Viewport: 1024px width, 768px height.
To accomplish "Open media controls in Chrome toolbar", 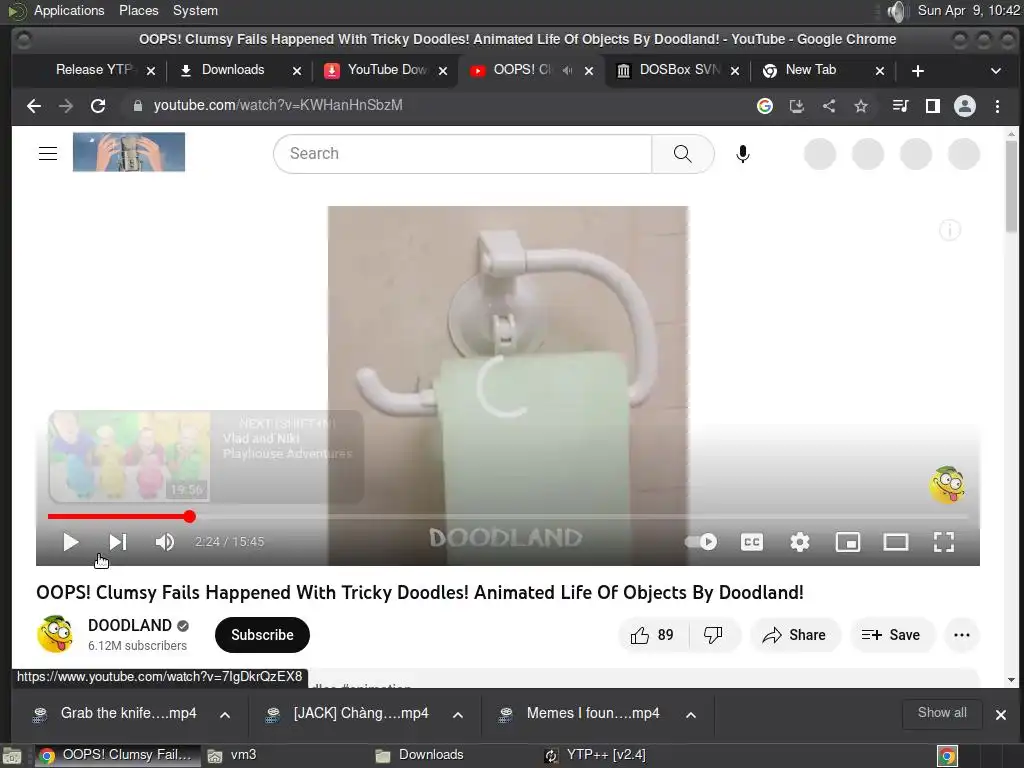I will pos(901,106).
